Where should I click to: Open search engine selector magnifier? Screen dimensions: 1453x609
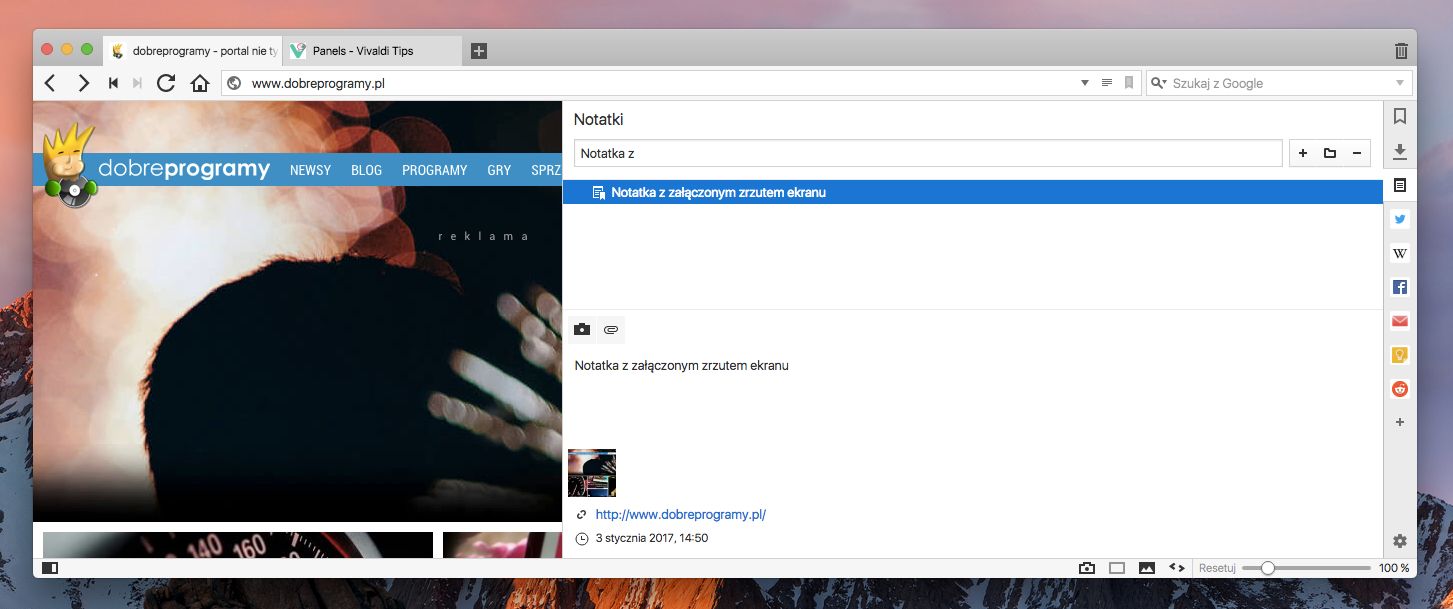click(x=1158, y=83)
